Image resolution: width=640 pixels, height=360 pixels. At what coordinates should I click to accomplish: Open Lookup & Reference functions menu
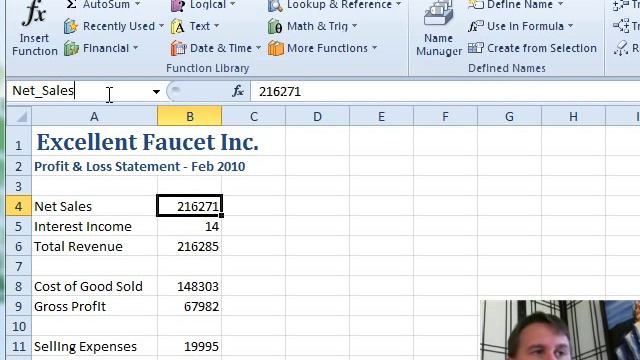click(334, 5)
